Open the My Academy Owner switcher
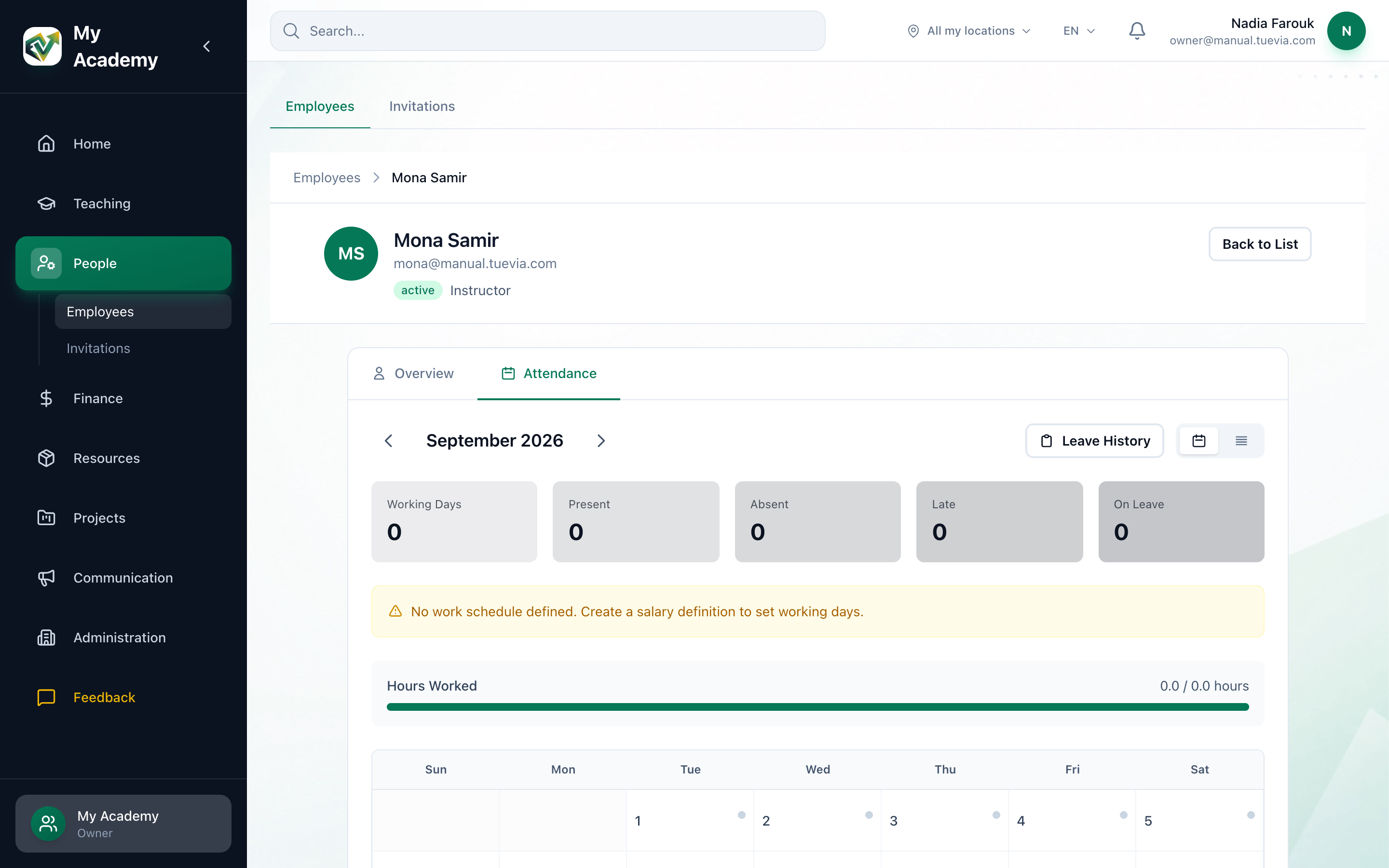Viewport: 1389px width, 868px height. (123, 824)
